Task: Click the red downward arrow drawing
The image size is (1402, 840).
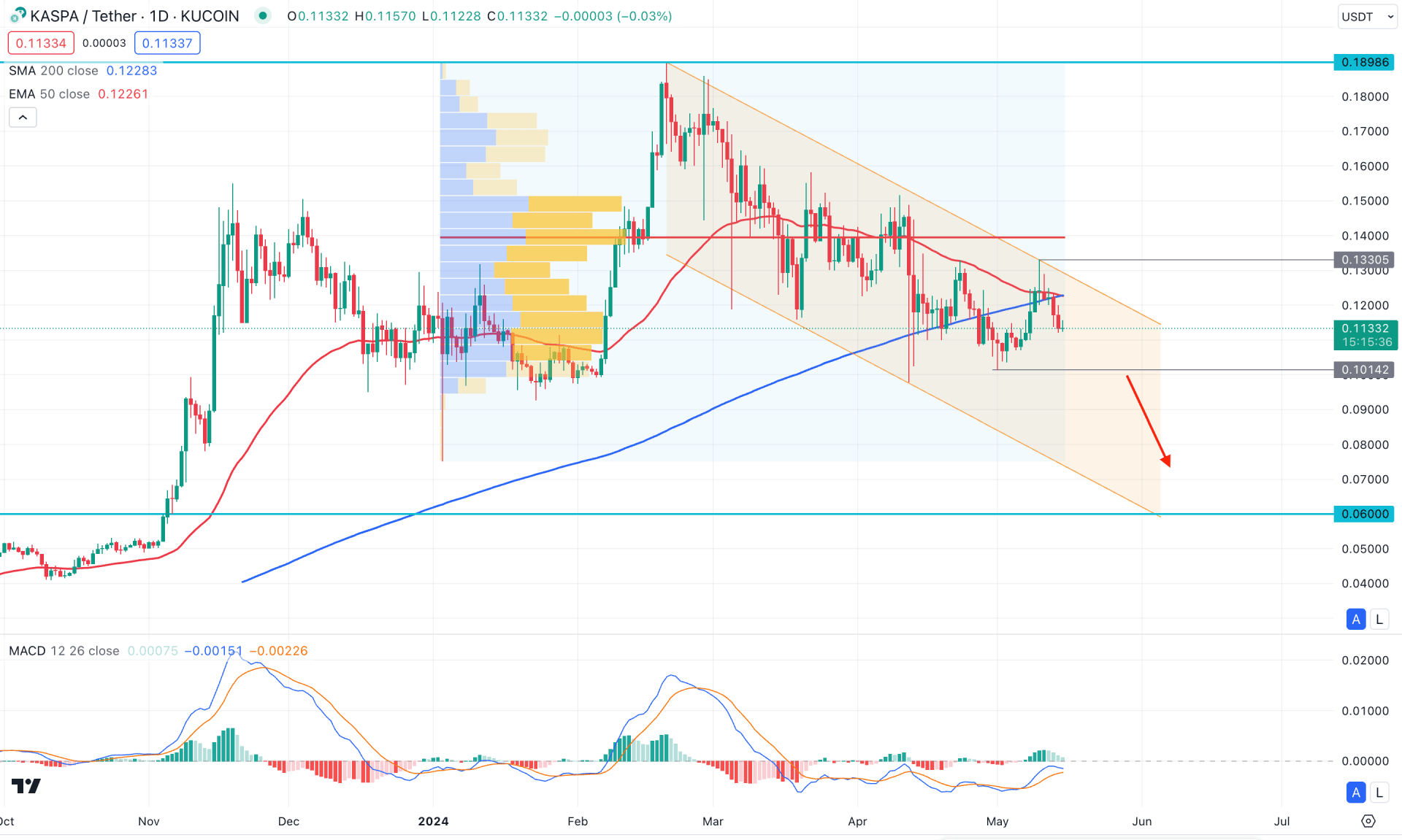Action: point(1149,421)
